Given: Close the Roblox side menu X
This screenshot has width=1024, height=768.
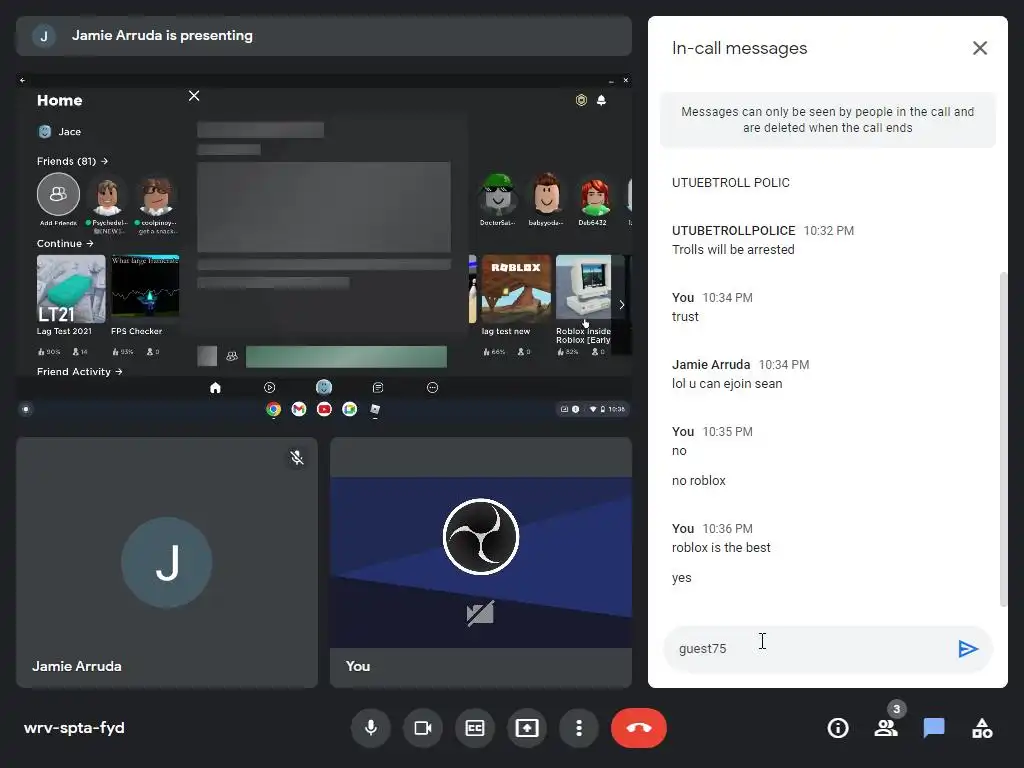Looking at the screenshot, I should pyautogui.click(x=194, y=96).
